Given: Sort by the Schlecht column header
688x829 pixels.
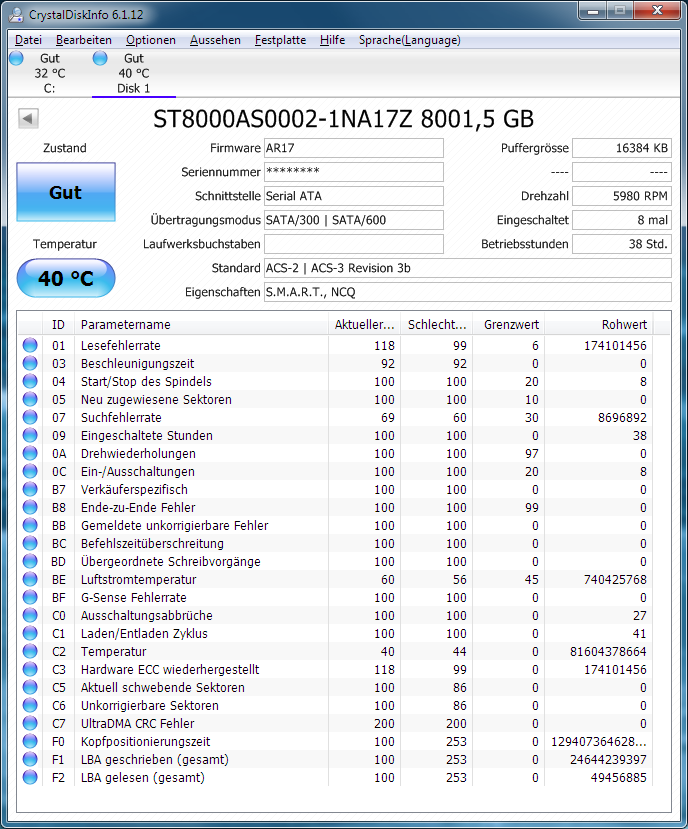Looking at the screenshot, I should click(x=437, y=325).
